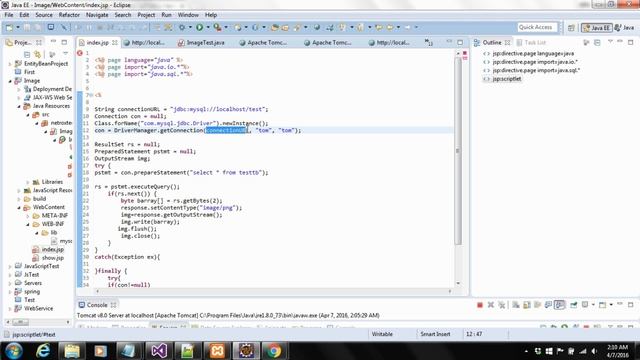Viewport: 640px width, 360px height.
Task: Click Smart Insert in status bar
Action: 435,334
